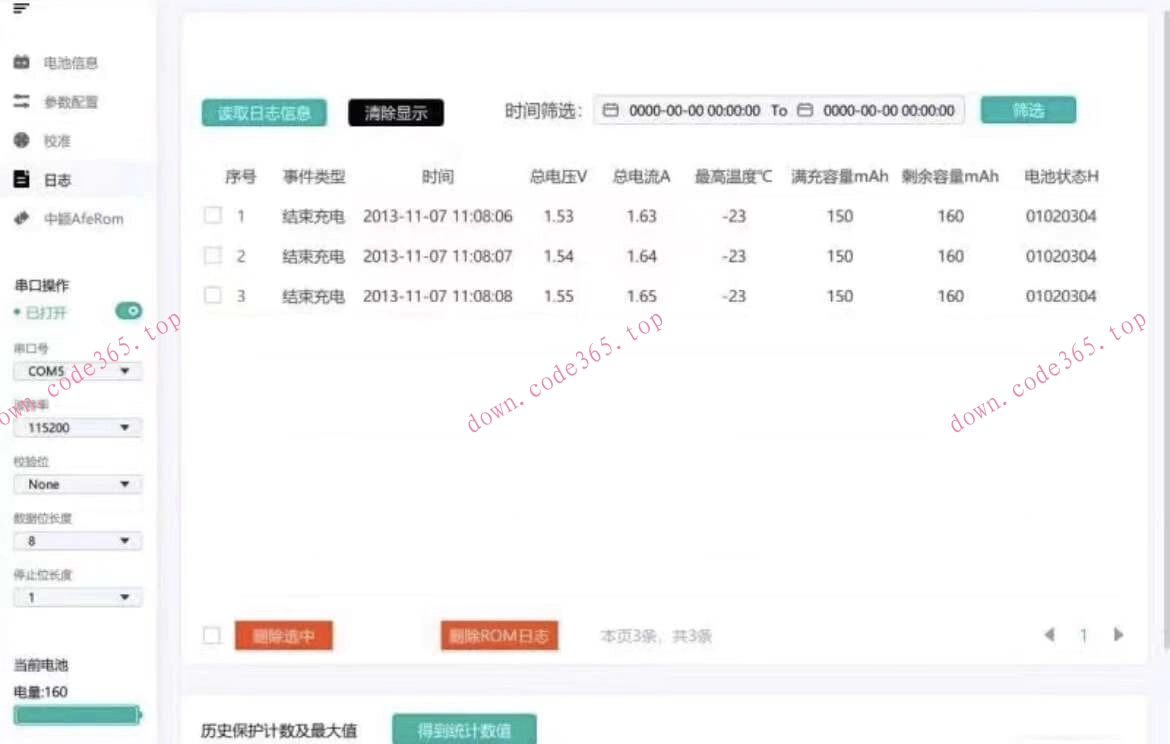Image resolution: width=1170 pixels, height=744 pixels.
Task: Check the checkbox for log row 1
Action: tap(212, 214)
